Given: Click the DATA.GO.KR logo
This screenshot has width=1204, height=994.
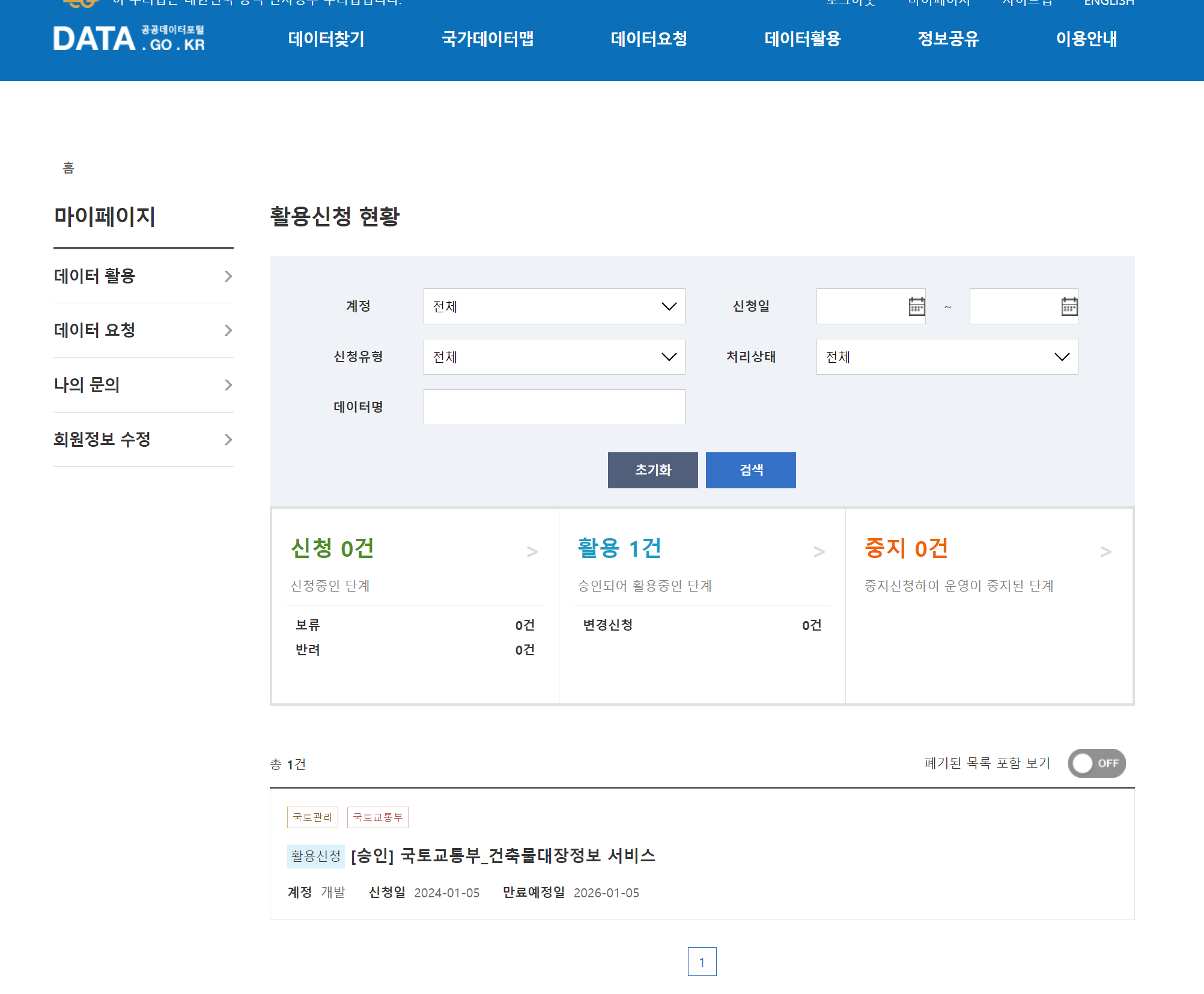Looking at the screenshot, I should point(129,39).
